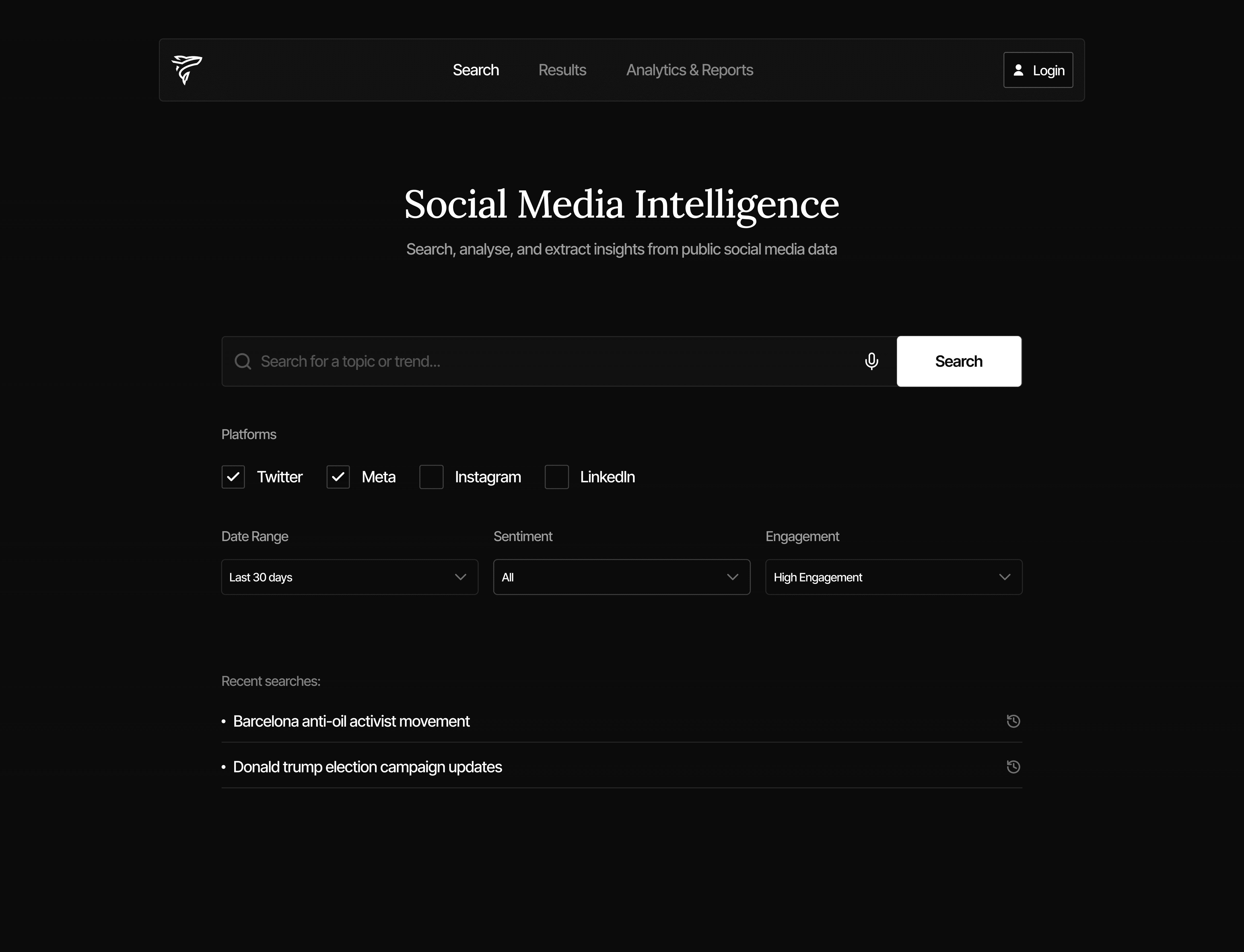Expand the Sentiment dropdown
The height and width of the screenshot is (952, 1244).
point(622,577)
